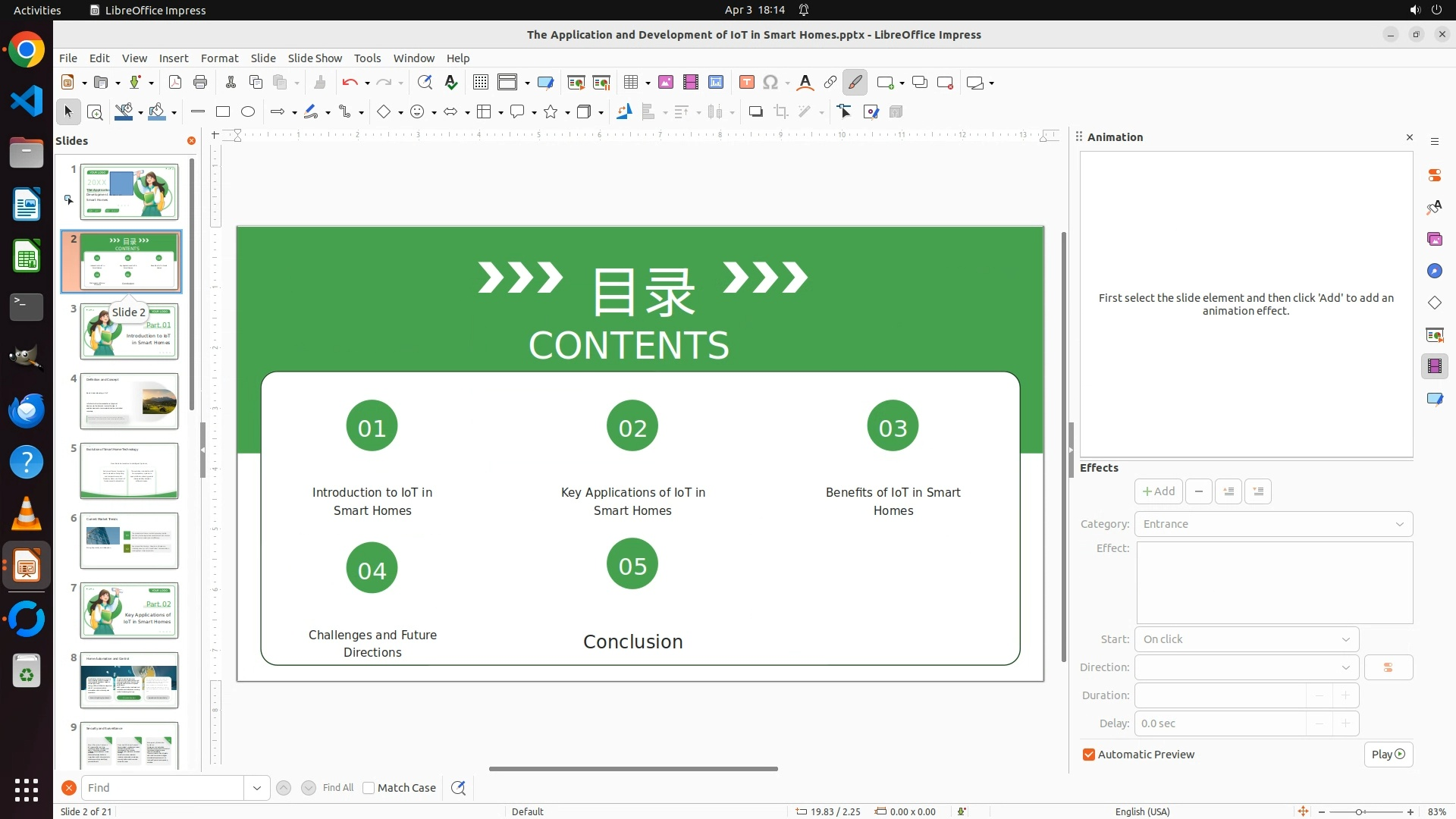Screen dimensions: 1456x819
Task: Open the Format menu
Action: pos(219,58)
